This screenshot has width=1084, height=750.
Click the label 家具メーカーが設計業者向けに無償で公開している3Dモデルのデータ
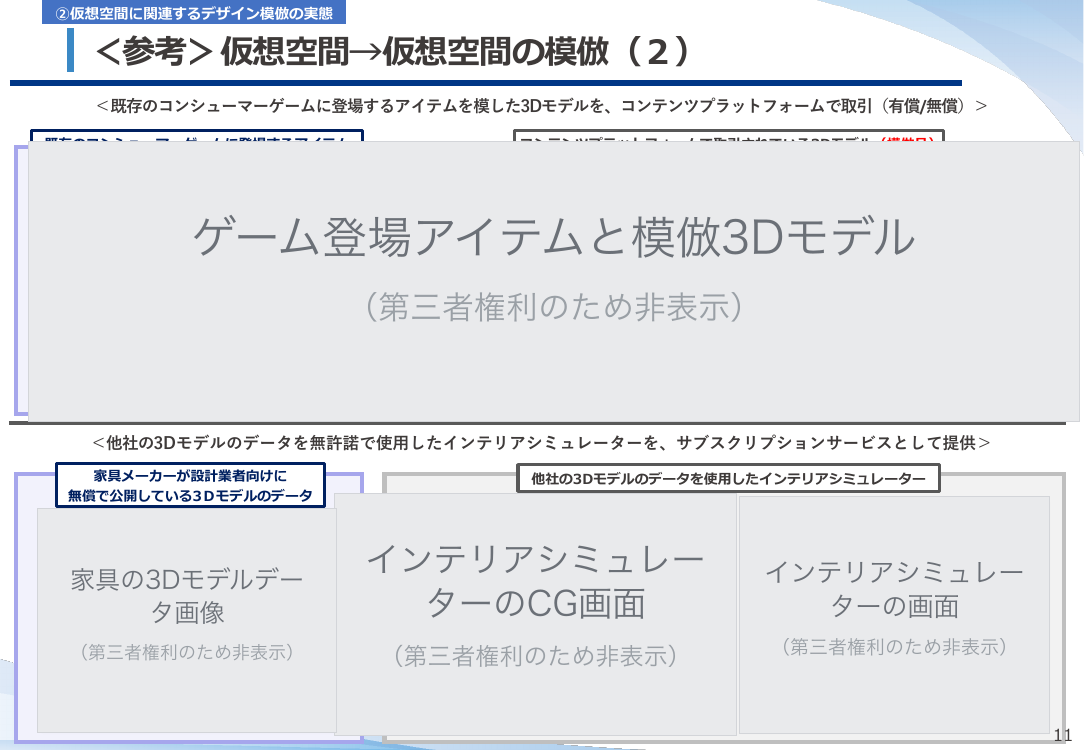(190, 485)
